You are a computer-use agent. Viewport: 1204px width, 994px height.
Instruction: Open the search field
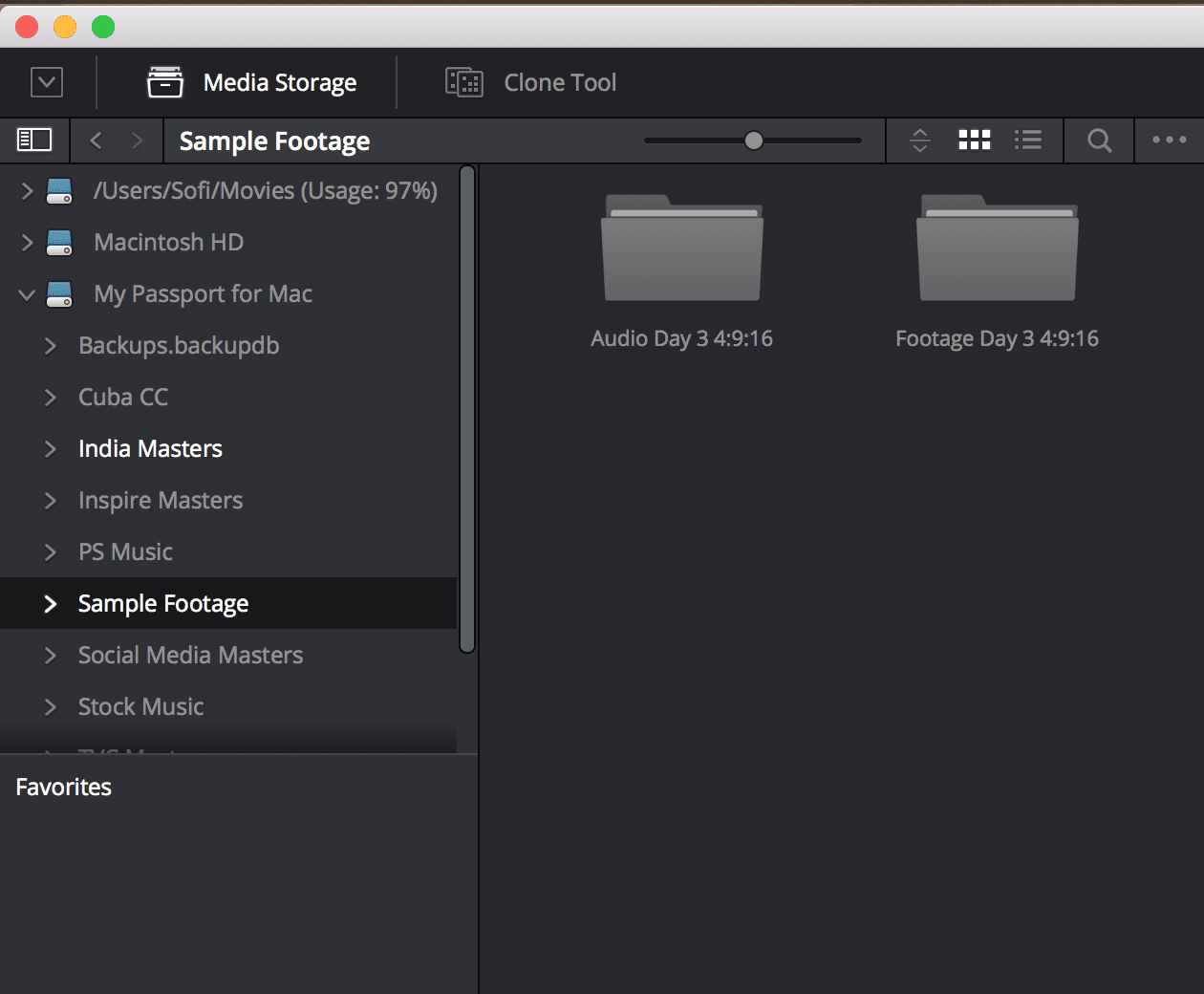[x=1098, y=140]
